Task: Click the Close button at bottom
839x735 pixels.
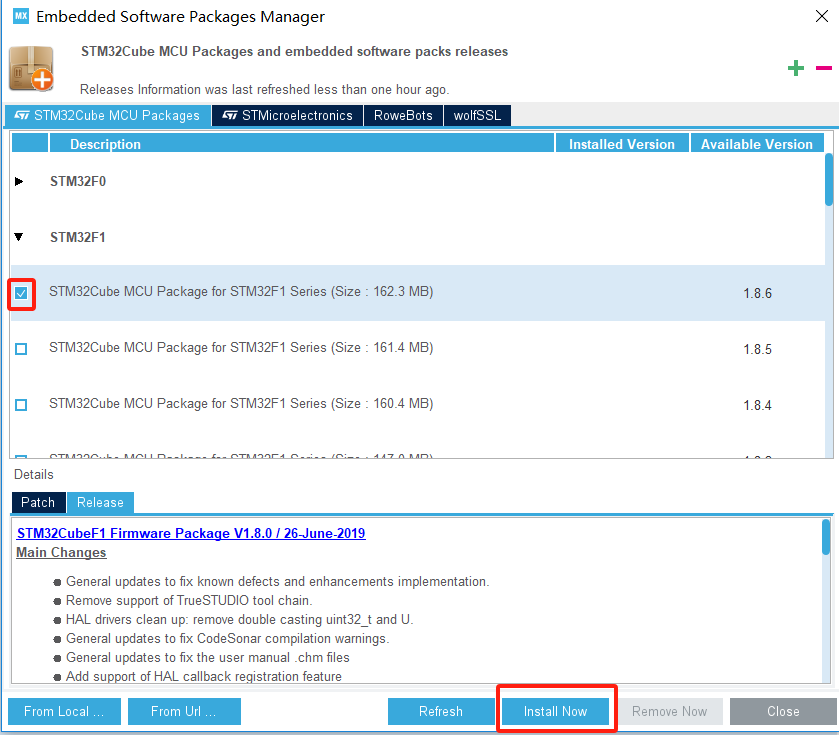Action: coord(783,711)
